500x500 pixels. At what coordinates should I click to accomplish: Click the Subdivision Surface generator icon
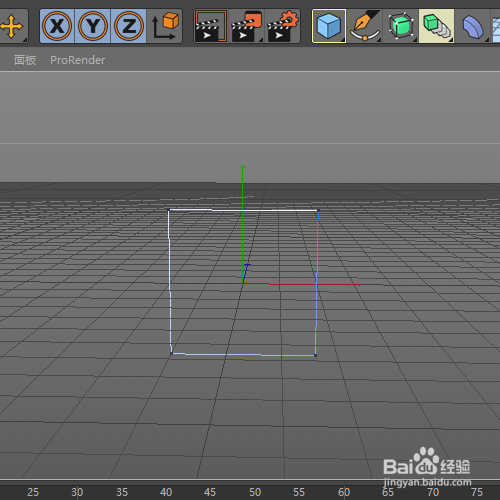click(401, 26)
